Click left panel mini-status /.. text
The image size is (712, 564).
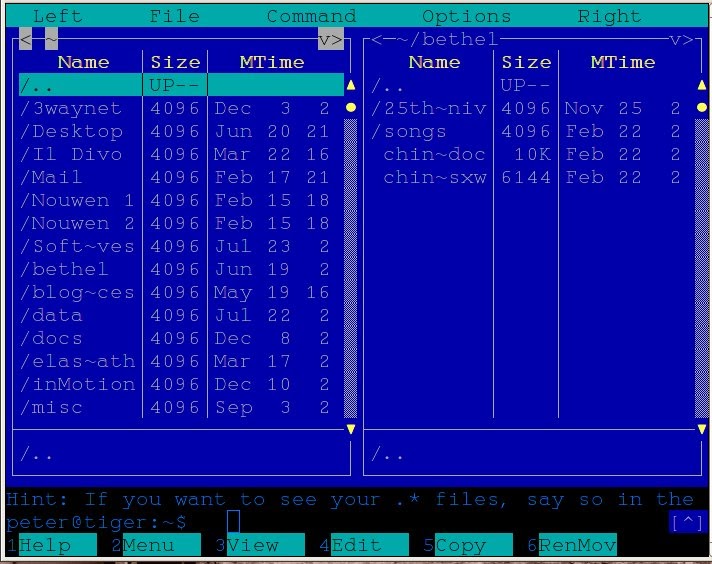pos(36,454)
